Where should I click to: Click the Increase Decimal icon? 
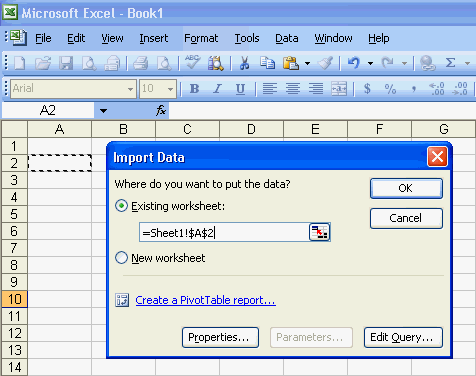pos(437,89)
